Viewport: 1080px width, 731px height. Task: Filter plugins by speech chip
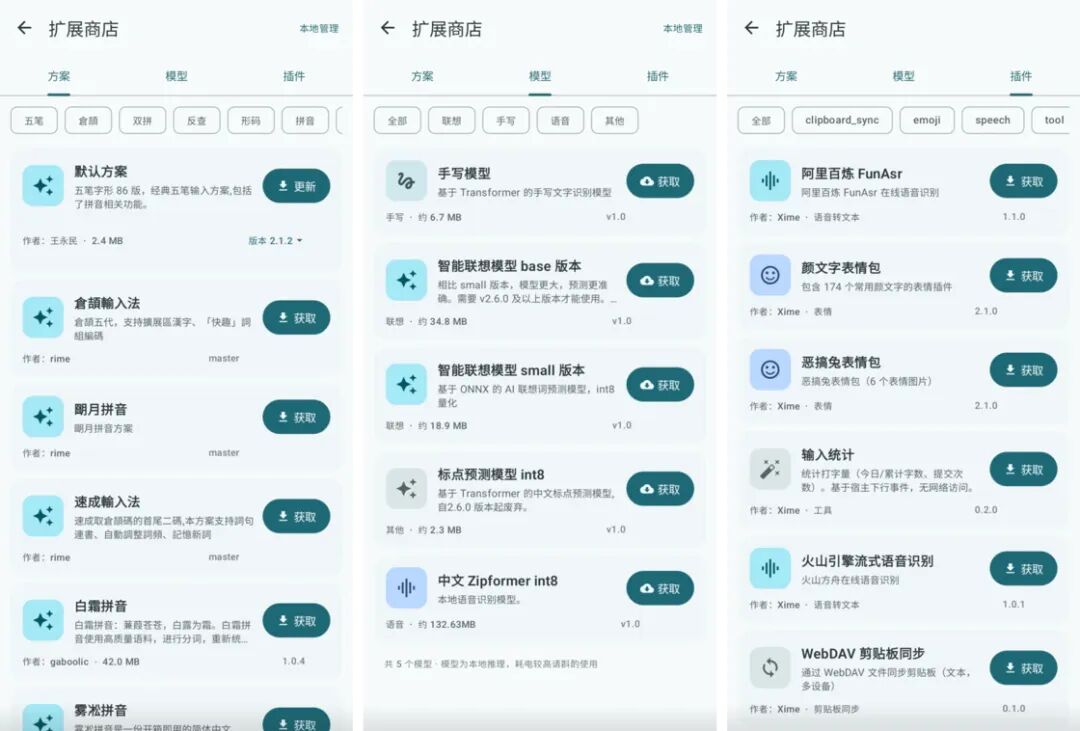(x=993, y=121)
